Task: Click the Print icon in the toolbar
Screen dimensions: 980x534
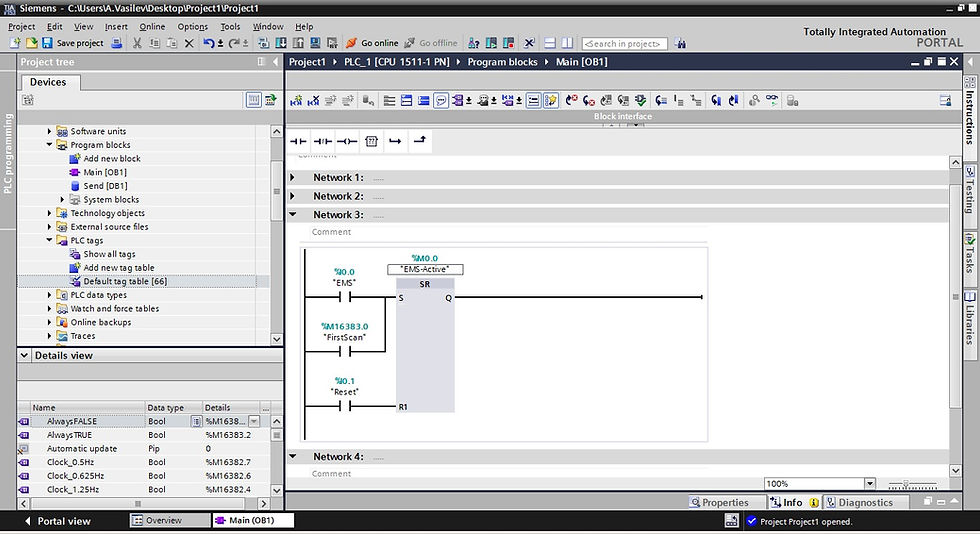Action: pyautogui.click(x=116, y=43)
